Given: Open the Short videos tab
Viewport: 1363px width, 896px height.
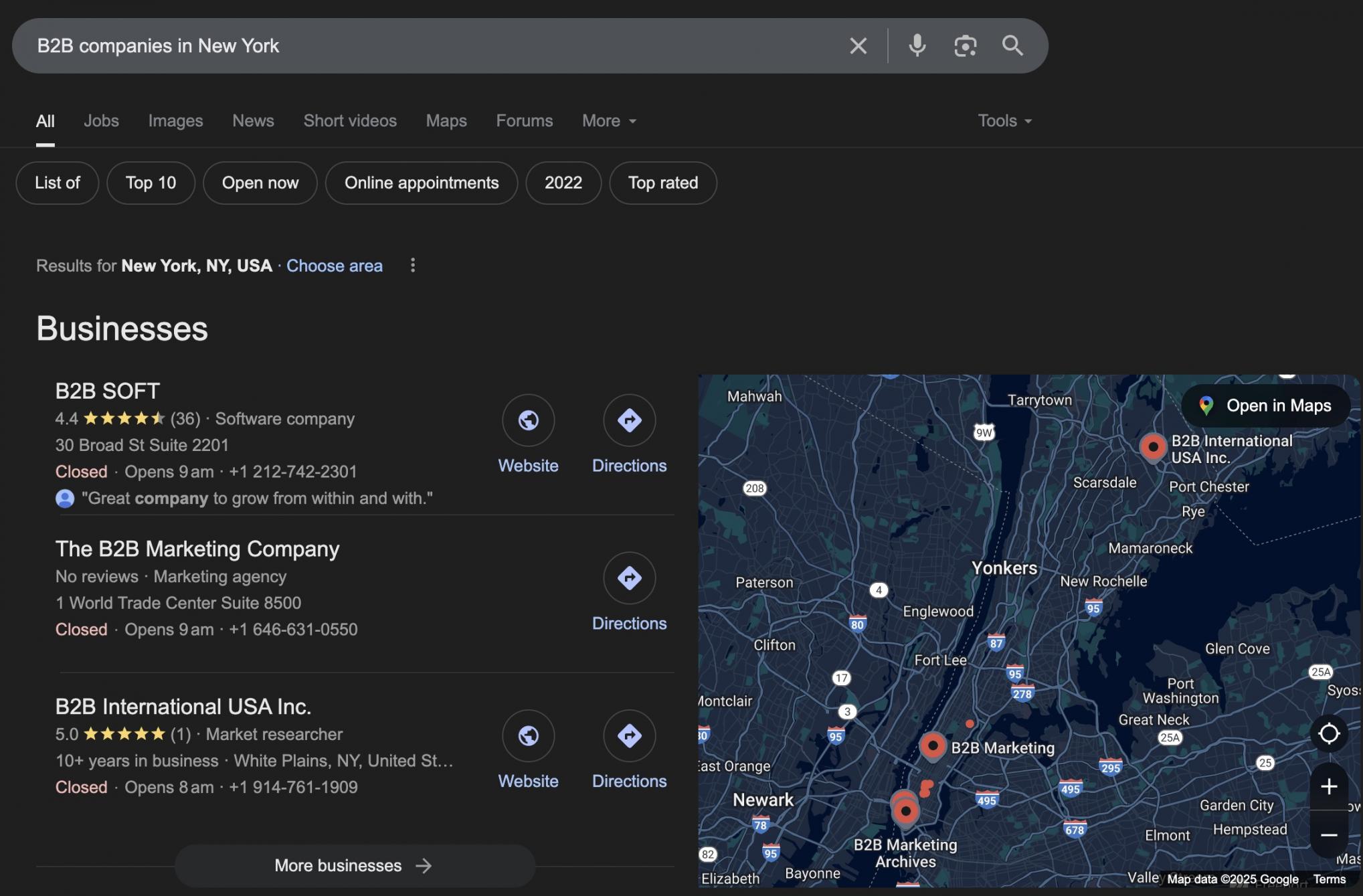Looking at the screenshot, I should click(x=350, y=121).
